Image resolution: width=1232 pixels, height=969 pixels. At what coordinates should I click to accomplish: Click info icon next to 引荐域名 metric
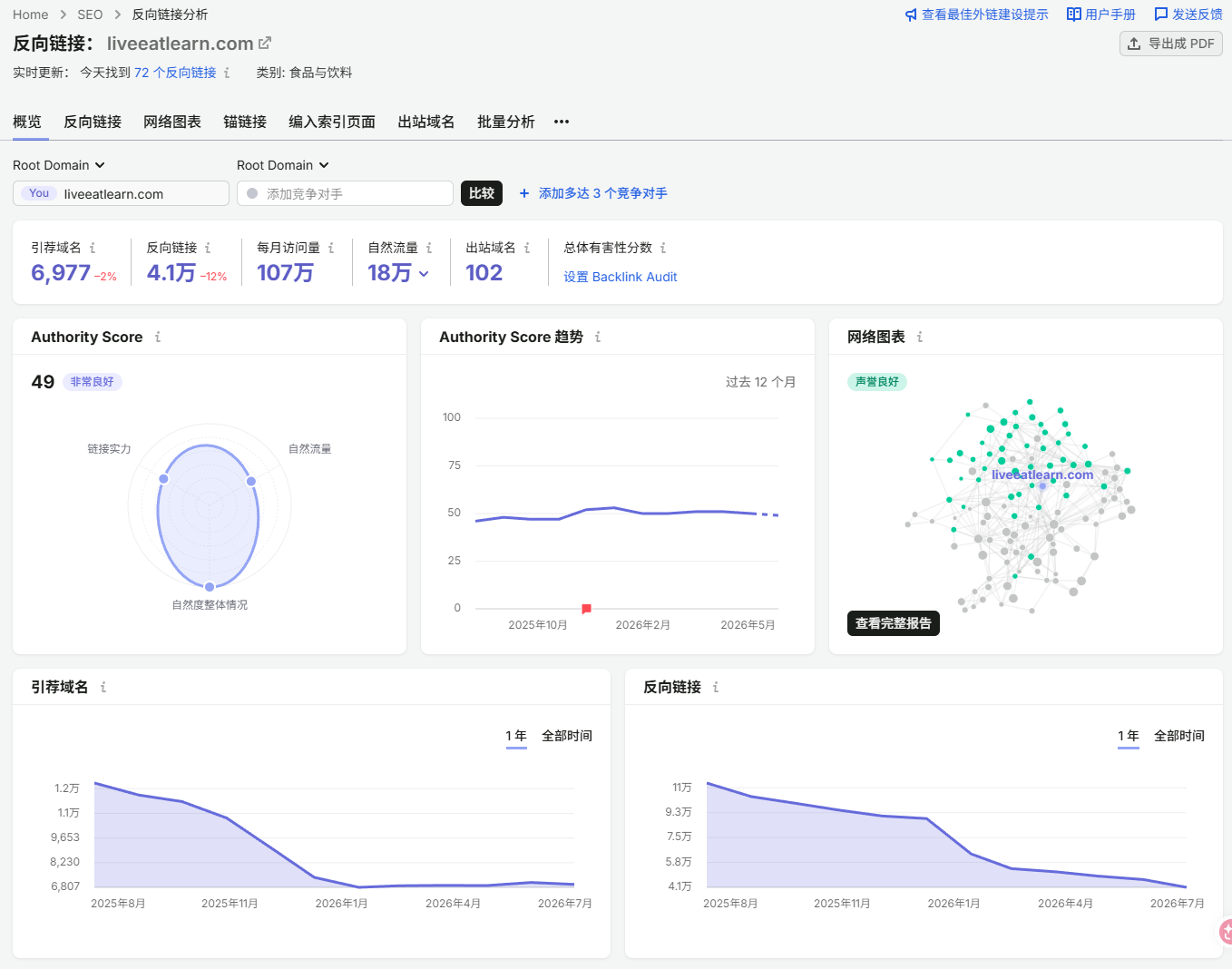pos(93,248)
